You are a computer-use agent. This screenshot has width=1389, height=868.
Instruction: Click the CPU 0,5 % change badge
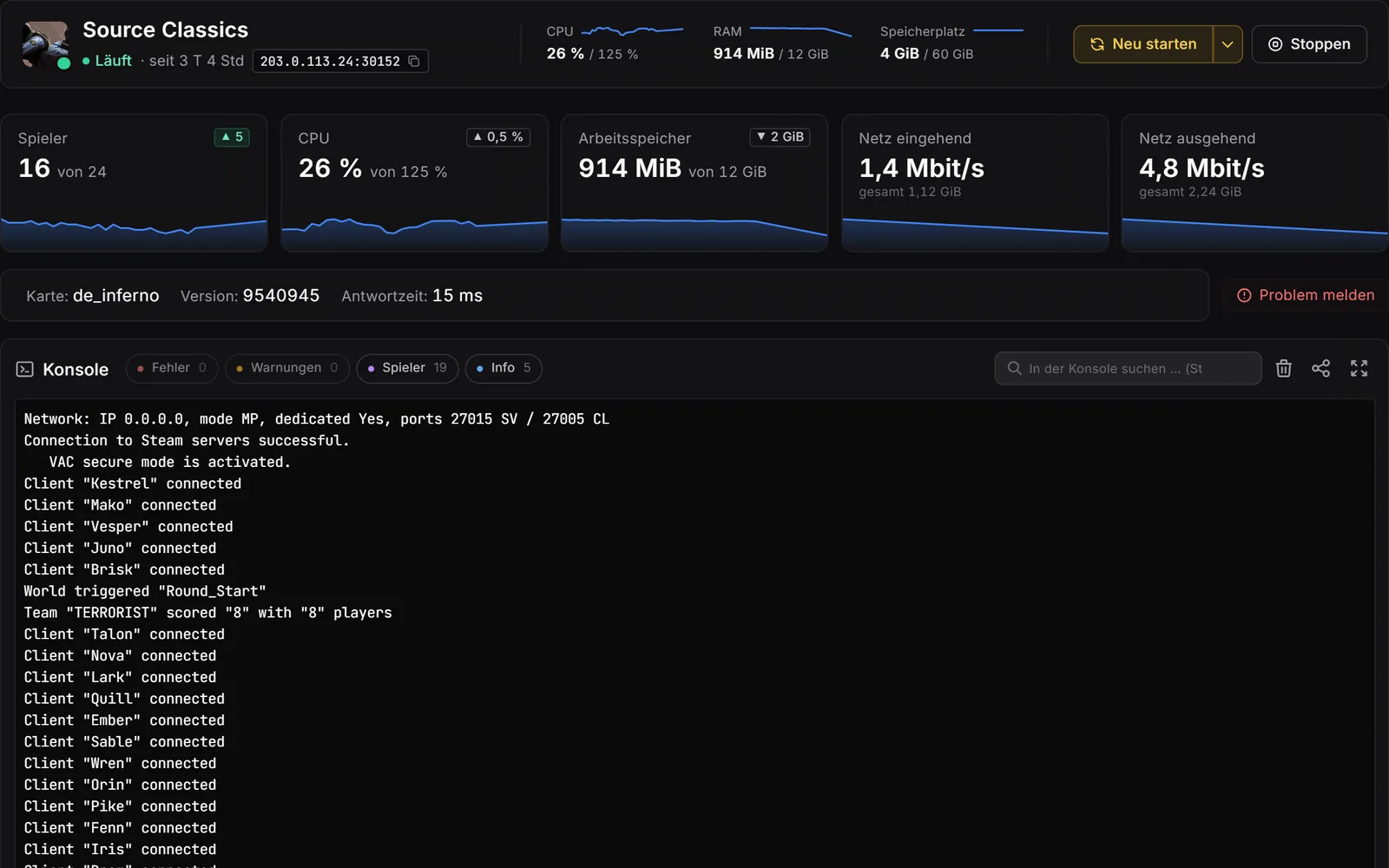pos(498,137)
